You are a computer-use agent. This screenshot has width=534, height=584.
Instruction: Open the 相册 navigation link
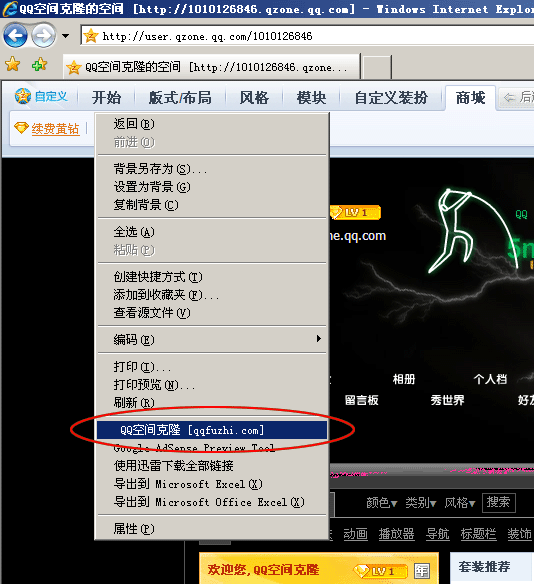(x=404, y=379)
